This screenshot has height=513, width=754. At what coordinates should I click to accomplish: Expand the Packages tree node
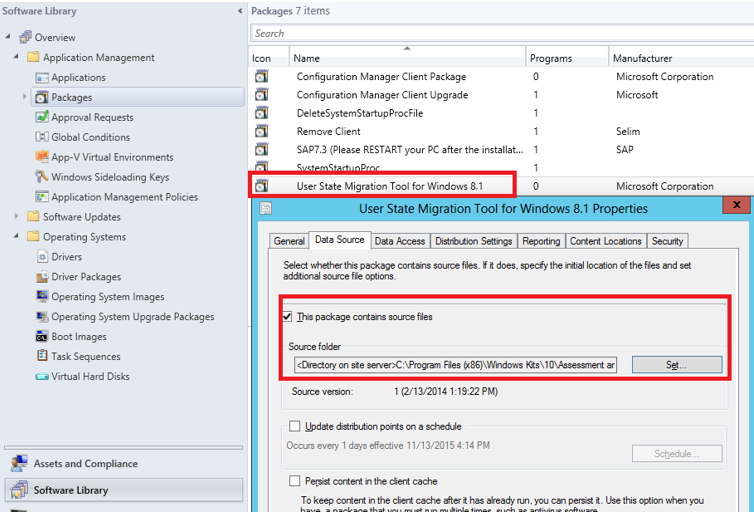click(25, 97)
